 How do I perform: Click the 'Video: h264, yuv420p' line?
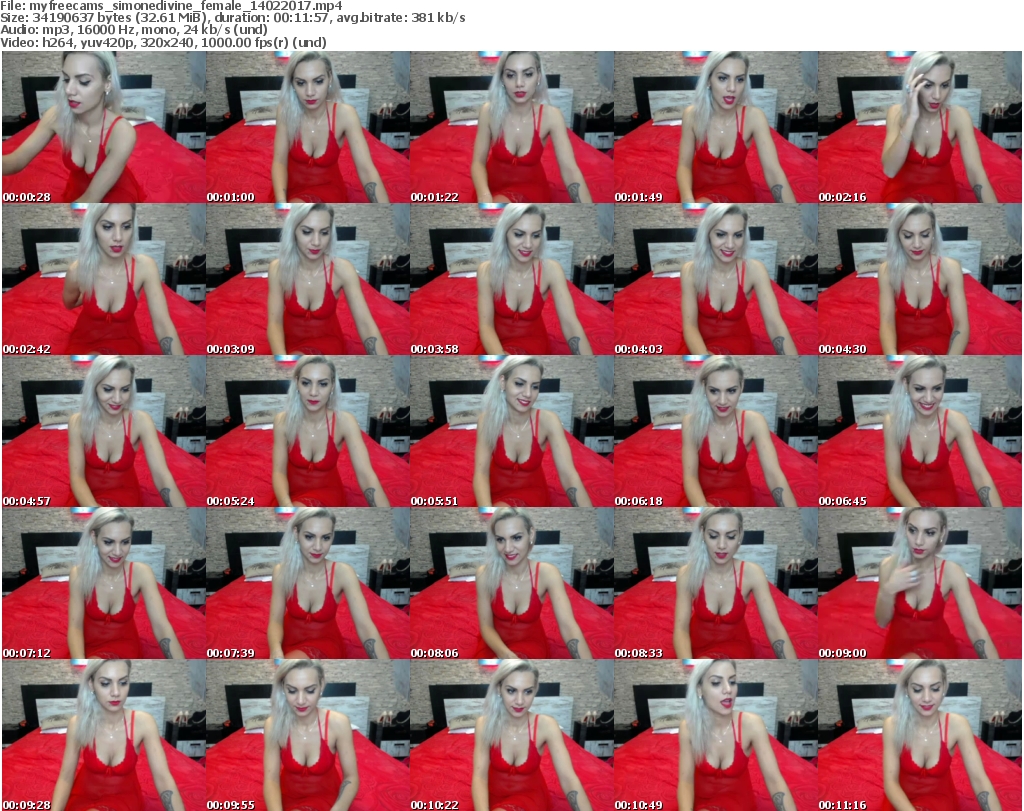(x=163, y=42)
